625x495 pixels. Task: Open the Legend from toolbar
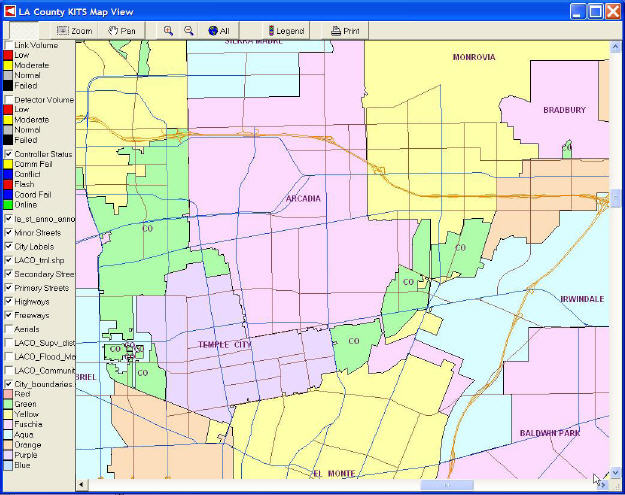pyautogui.click(x=284, y=31)
